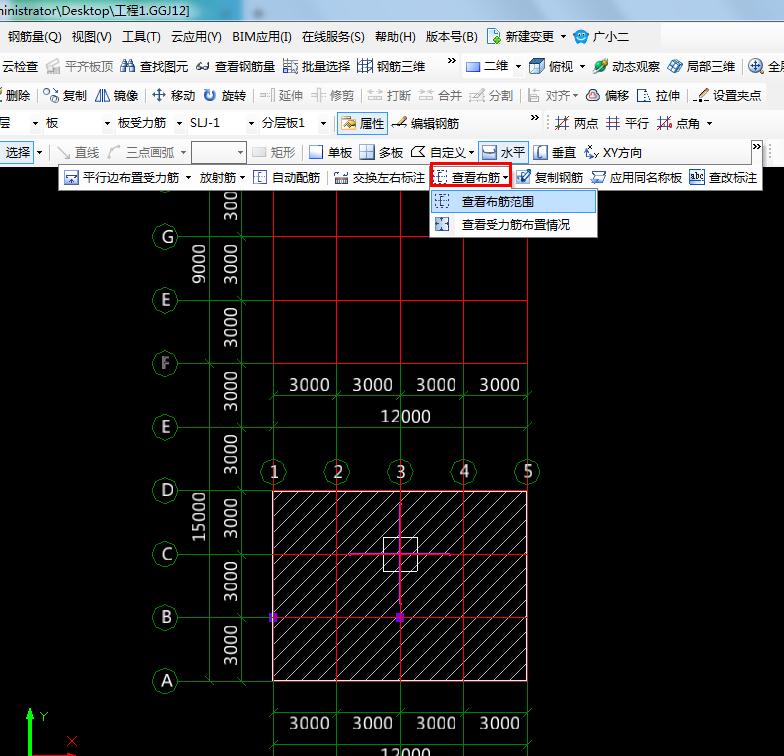
Task: Expand the toolbar overflow chevron beside 钢筋三维
Action: pos(452,61)
